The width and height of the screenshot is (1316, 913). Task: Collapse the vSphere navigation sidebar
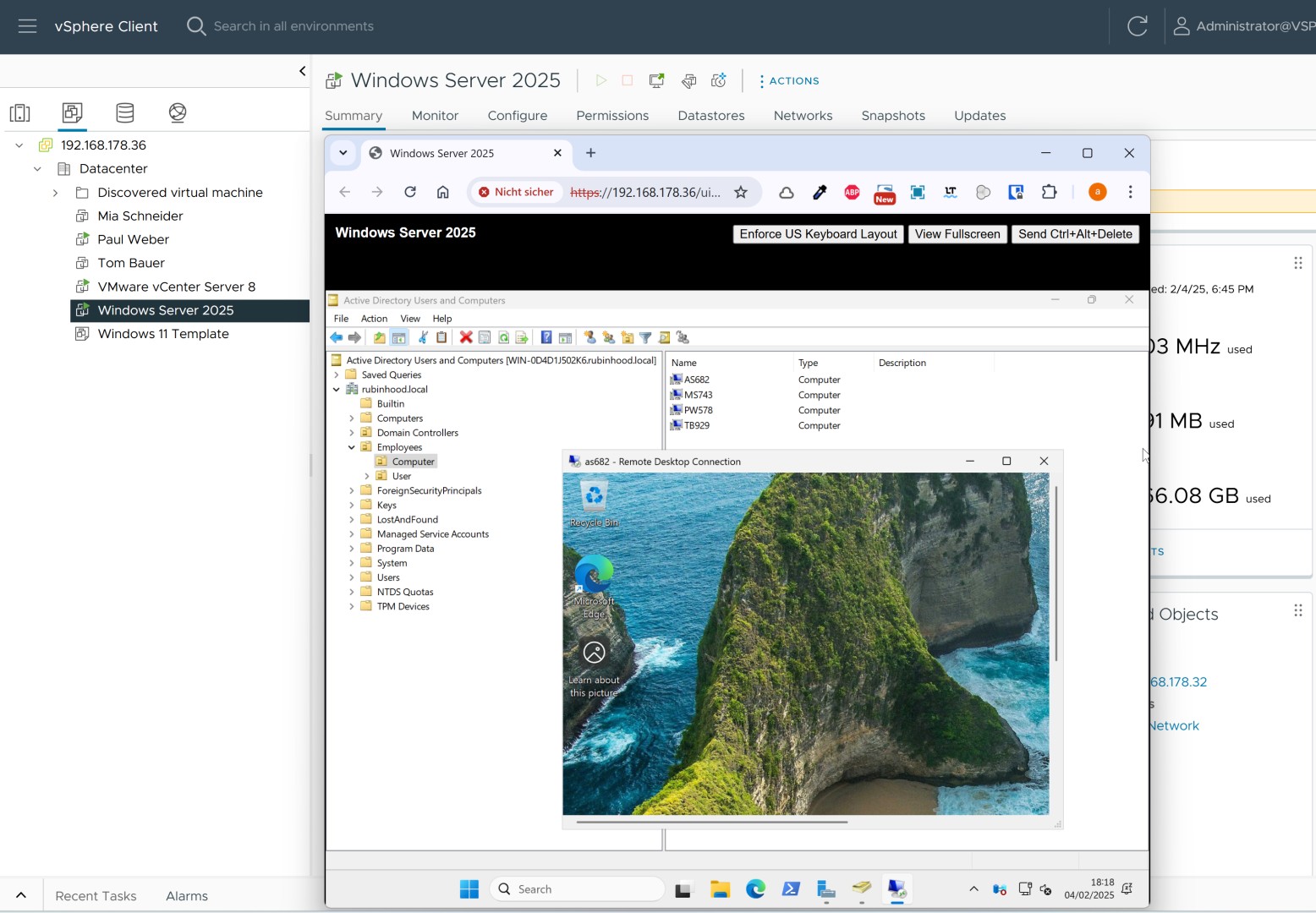[x=302, y=71]
